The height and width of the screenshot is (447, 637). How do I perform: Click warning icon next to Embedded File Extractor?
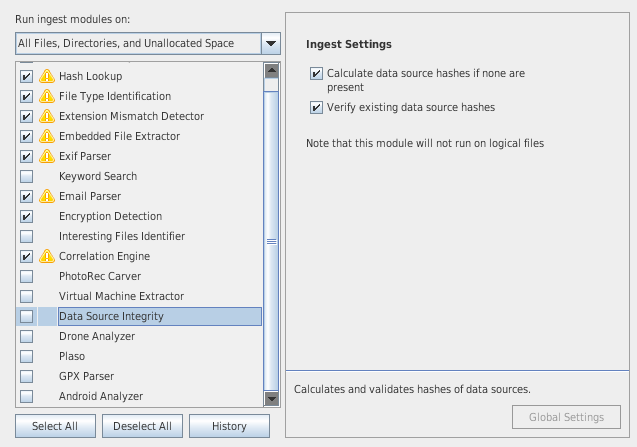[x=46, y=137]
